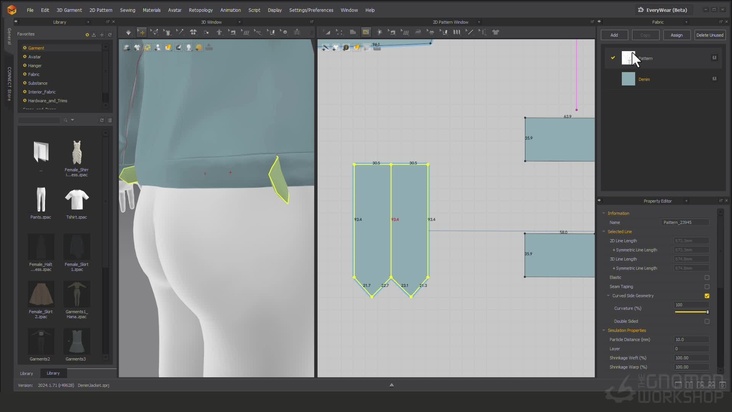The height and width of the screenshot is (412, 732).
Task: Select the Tshirt.zpac thumbnail in Library
Action: 77,199
